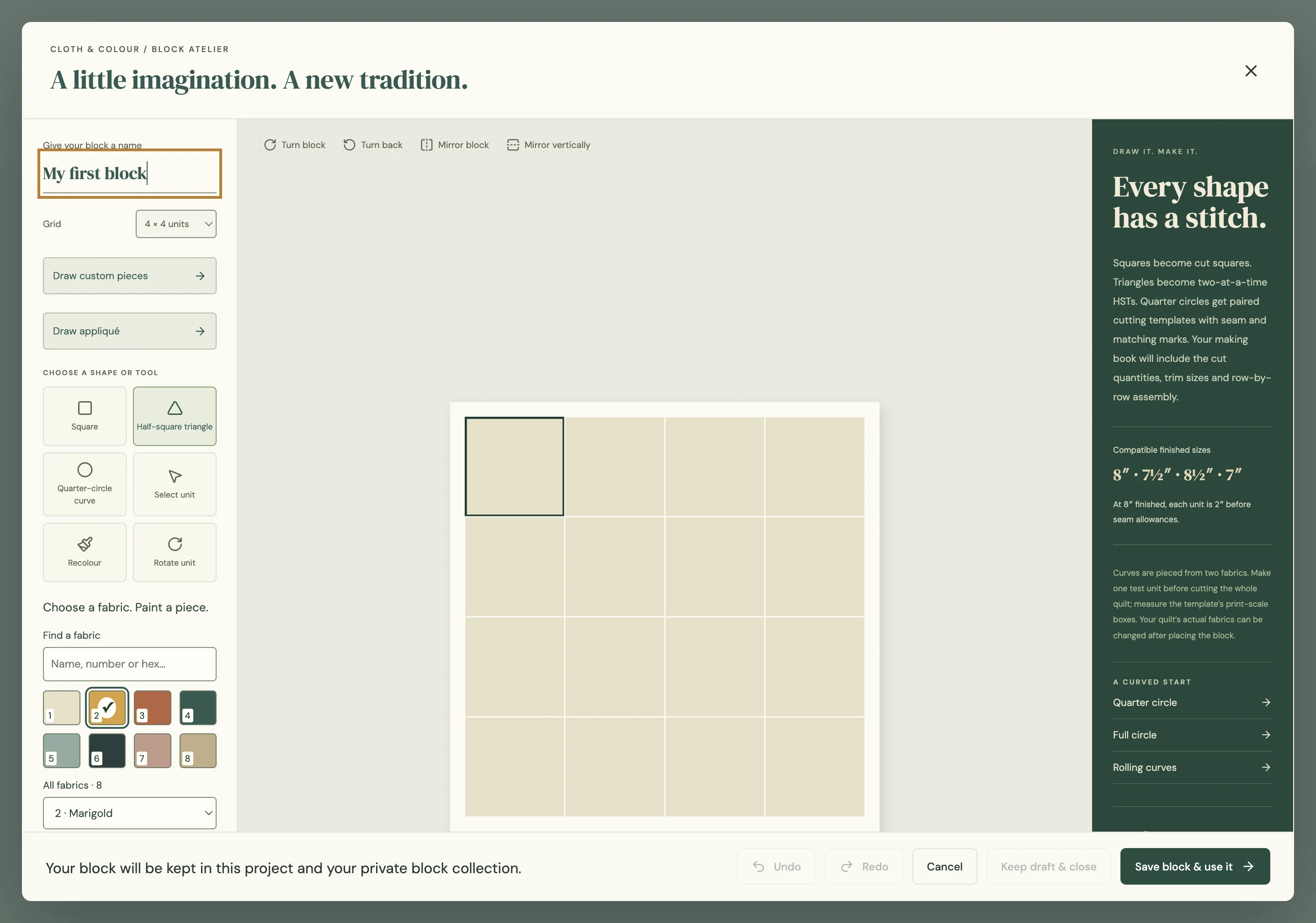
Task: Pick fabric swatch 7 dusty pink
Action: pyautogui.click(x=153, y=750)
